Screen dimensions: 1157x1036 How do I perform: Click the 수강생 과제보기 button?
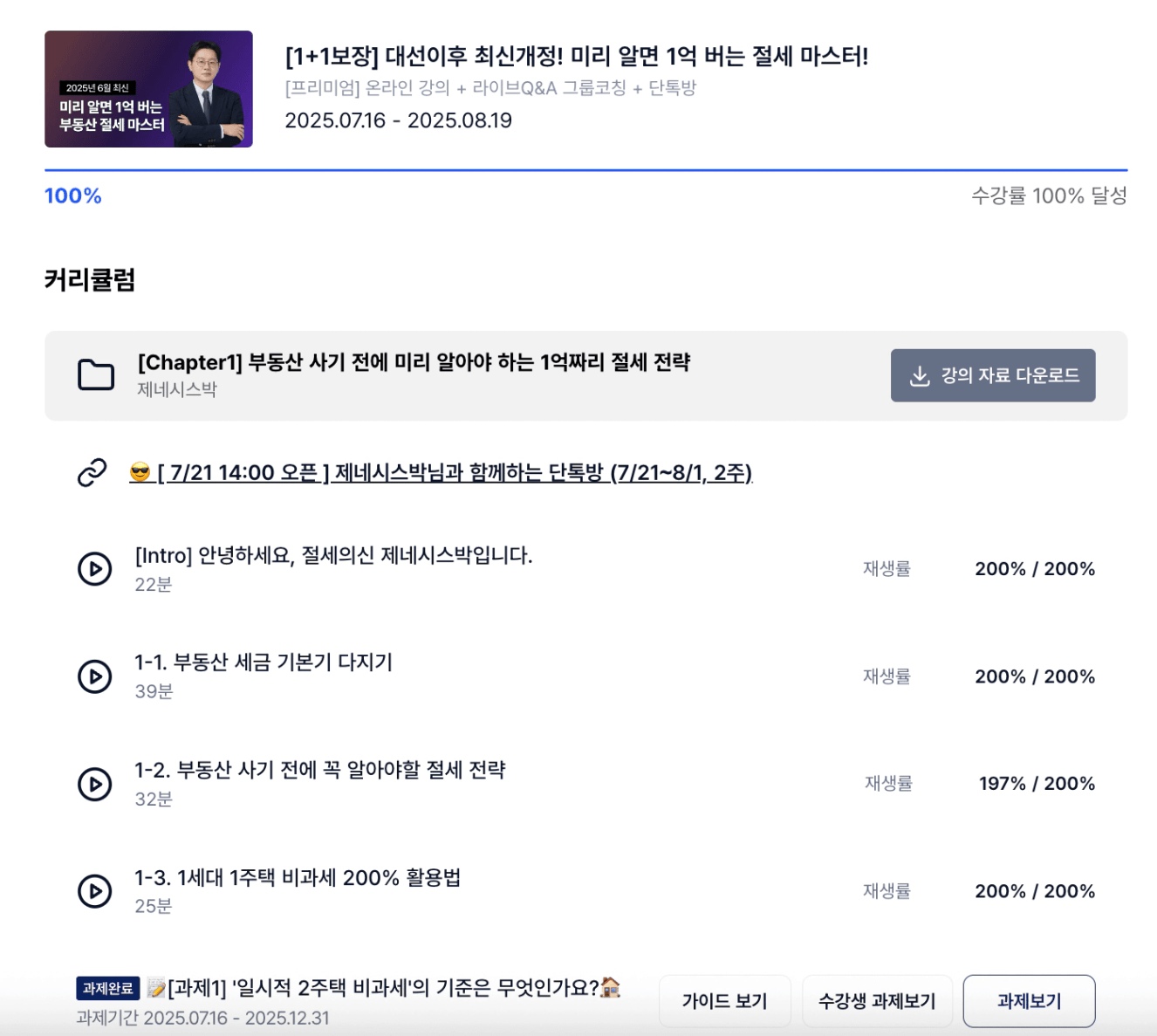pos(877,1001)
